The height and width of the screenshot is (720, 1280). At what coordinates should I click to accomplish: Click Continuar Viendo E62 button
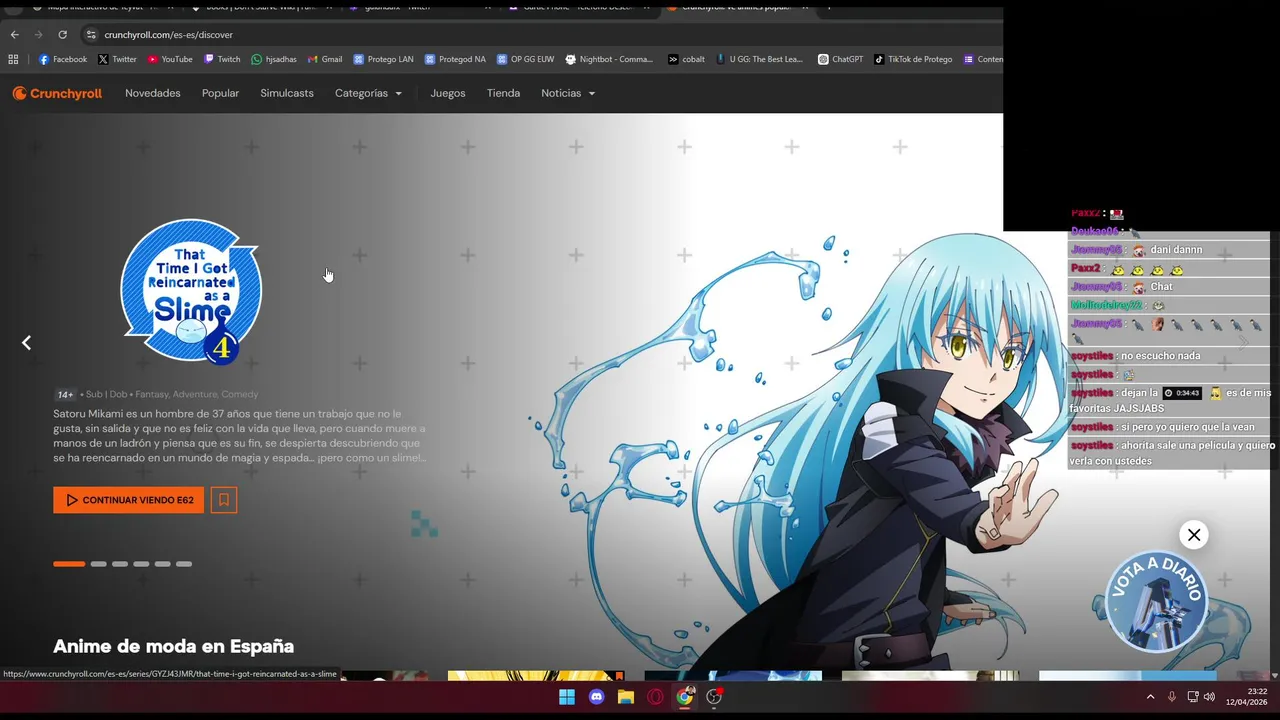(128, 500)
